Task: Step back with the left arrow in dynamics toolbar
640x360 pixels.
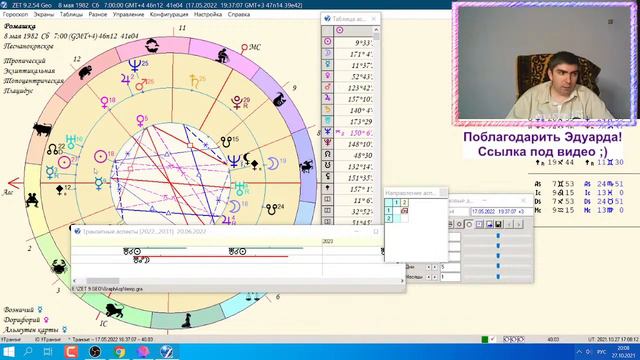Action: pos(509,224)
